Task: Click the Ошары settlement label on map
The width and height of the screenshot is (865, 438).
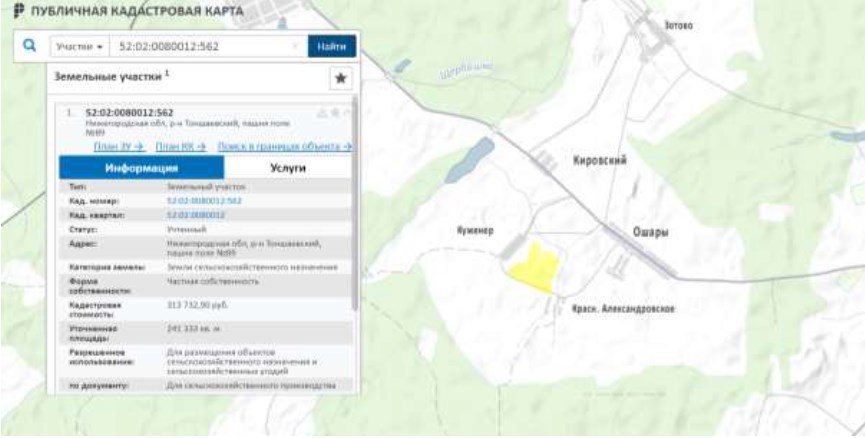Action: point(650,232)
